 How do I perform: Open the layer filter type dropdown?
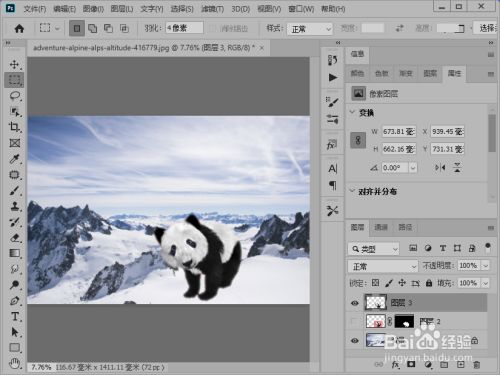(373, 249)
